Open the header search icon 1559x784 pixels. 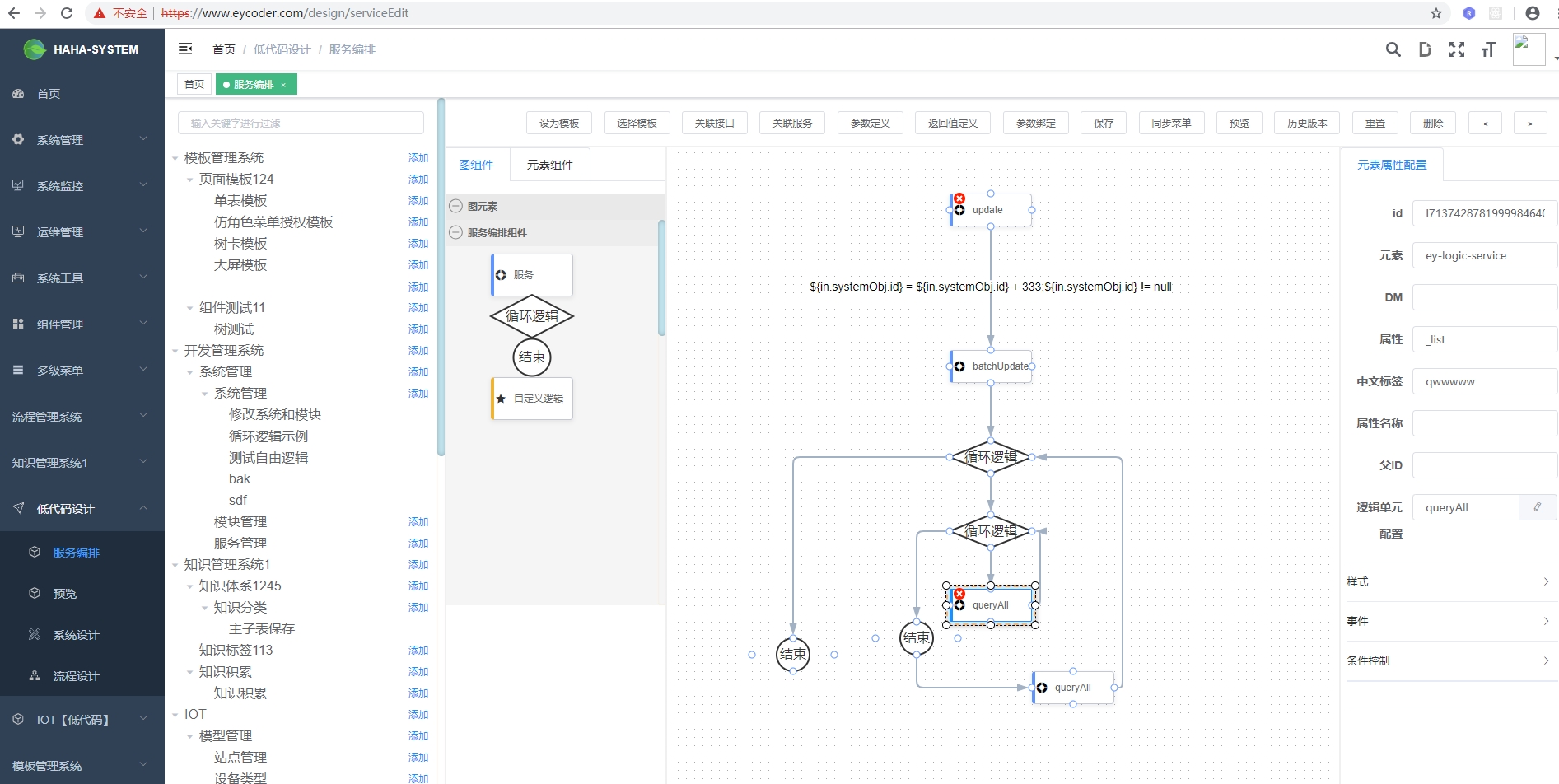[x=1393, y=49]
